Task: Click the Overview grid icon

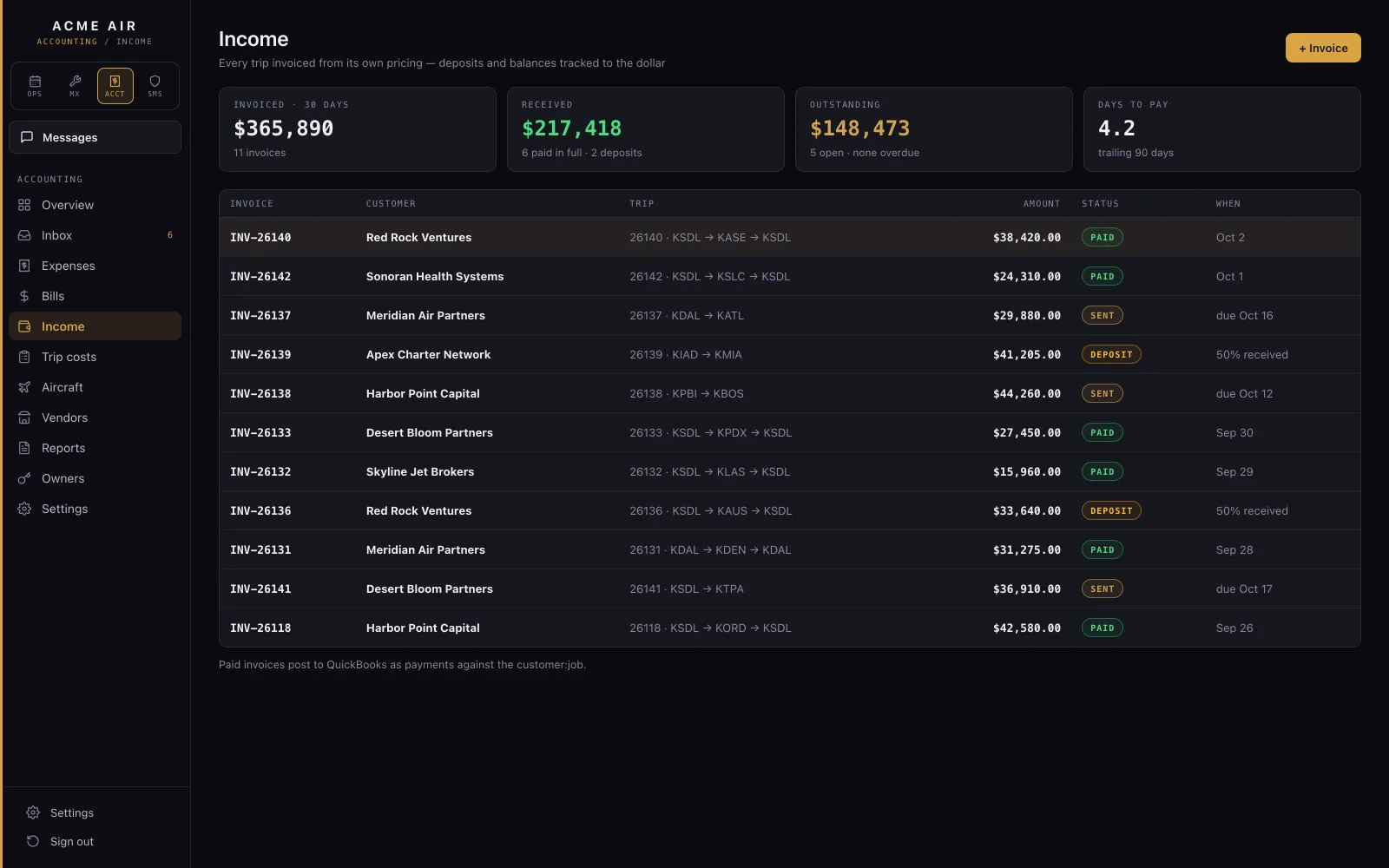Action: pos(24,205)
